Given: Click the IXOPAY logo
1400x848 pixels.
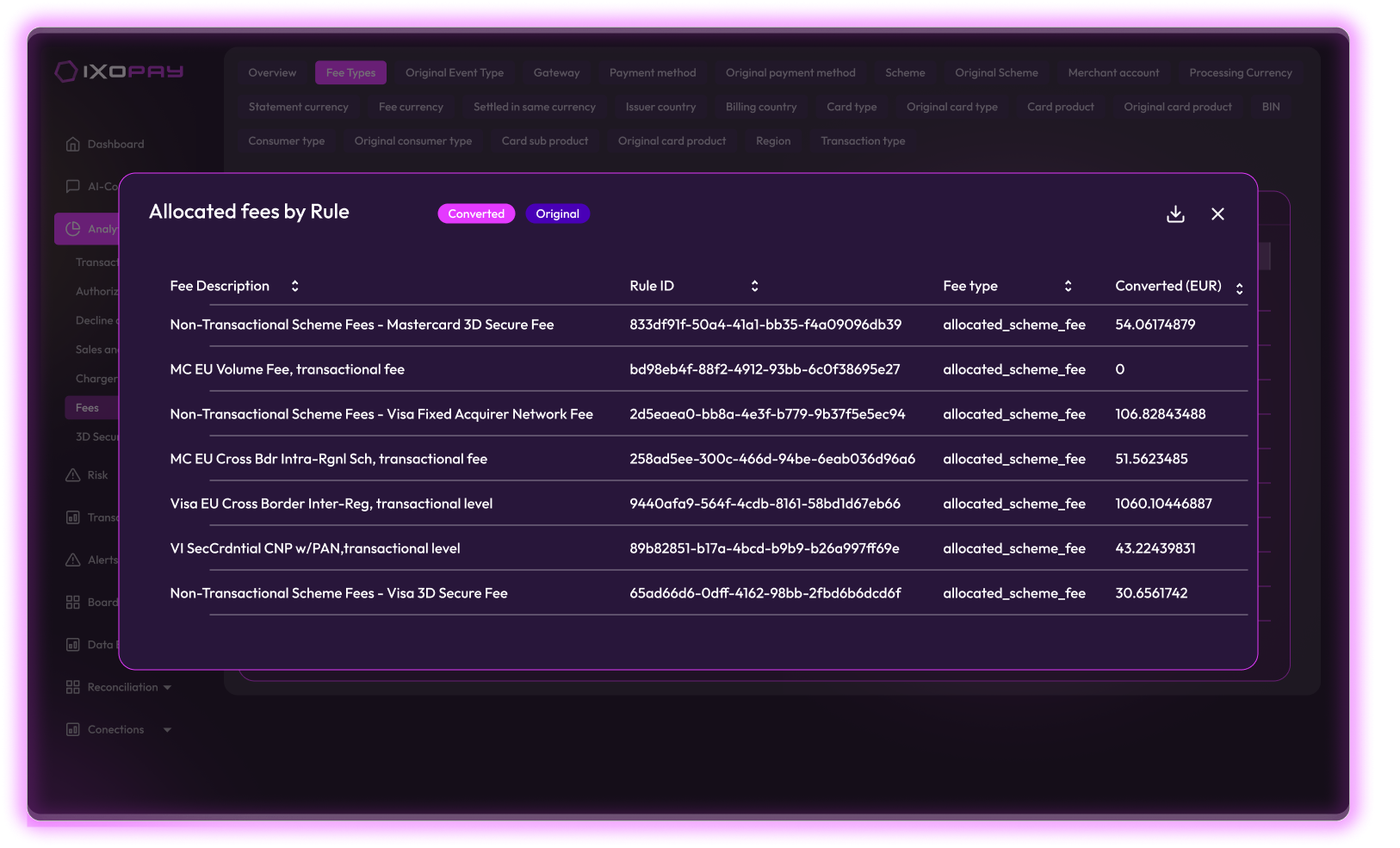Looking at the screenshot, I should 120,71.
